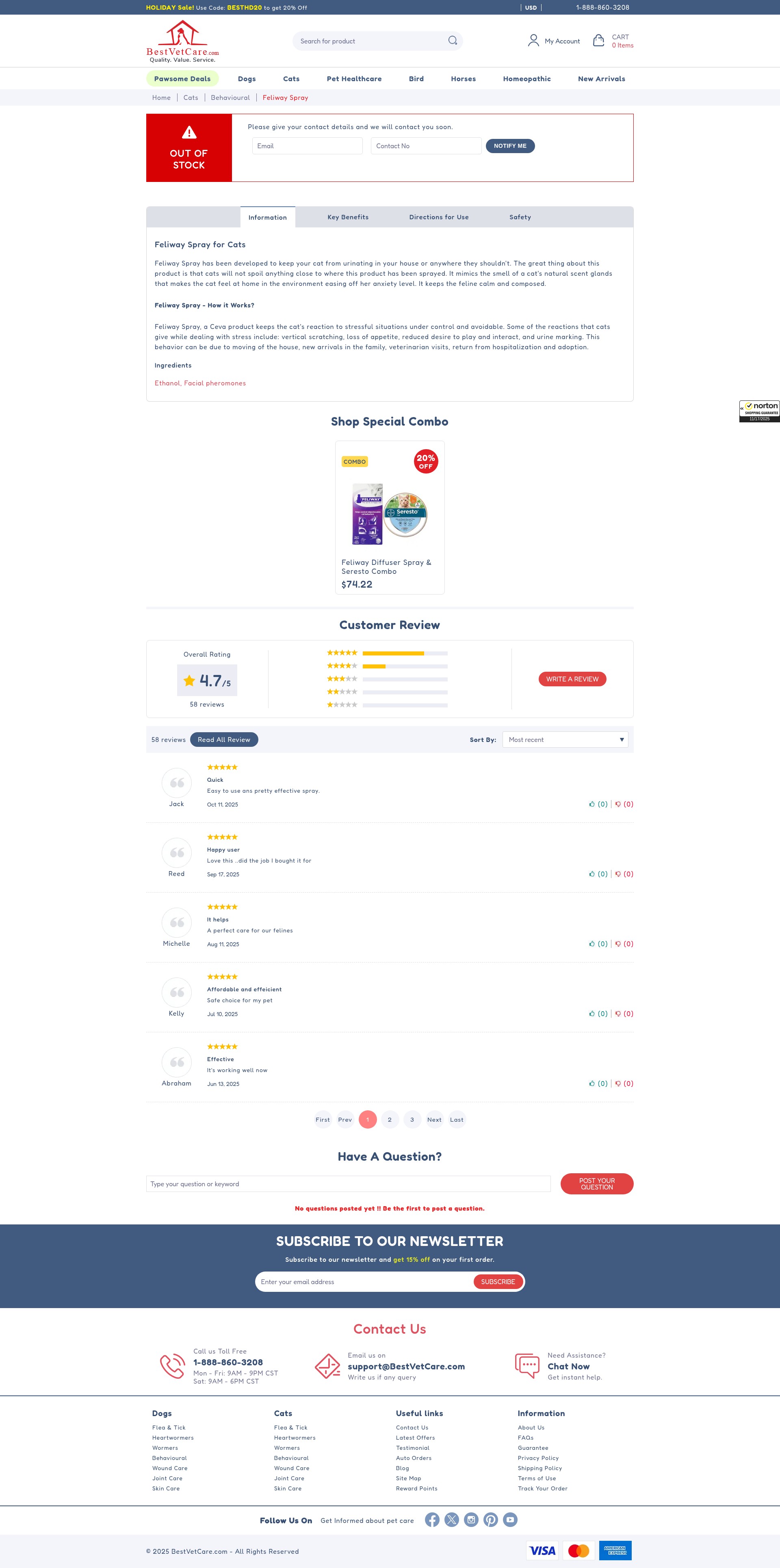780x1568 pixels.
Task: Click the email support envelope icon
Action: pyautogui.click(x=327, y=1366)
